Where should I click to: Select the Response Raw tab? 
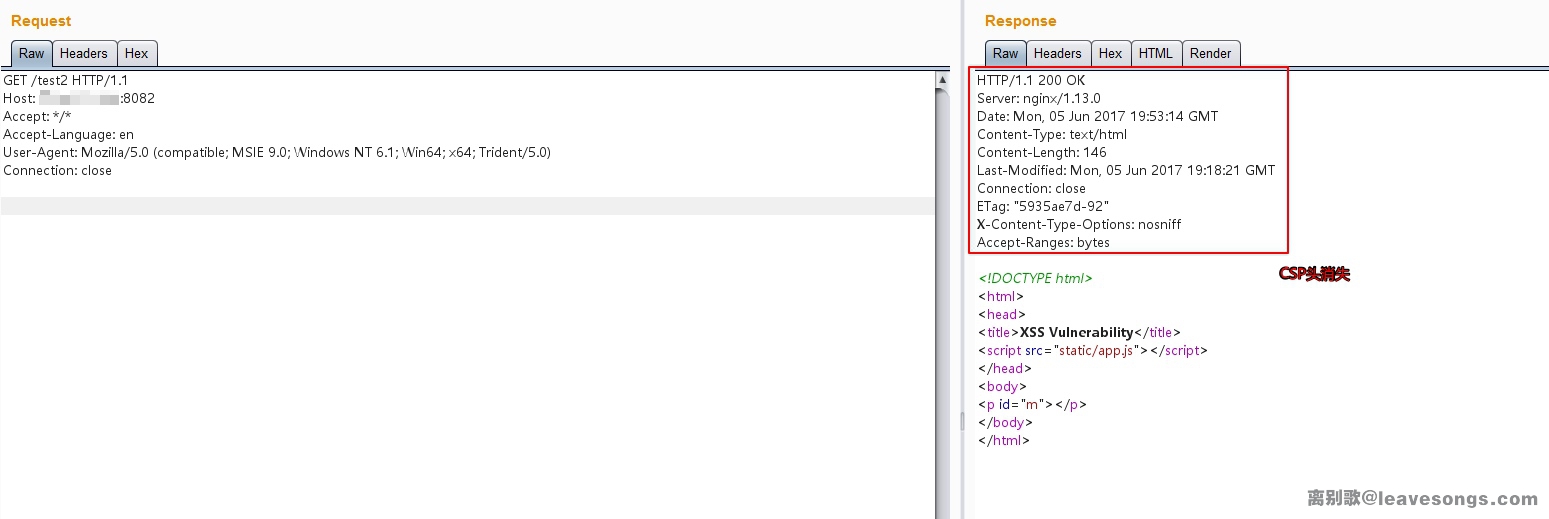point(1005,54)
